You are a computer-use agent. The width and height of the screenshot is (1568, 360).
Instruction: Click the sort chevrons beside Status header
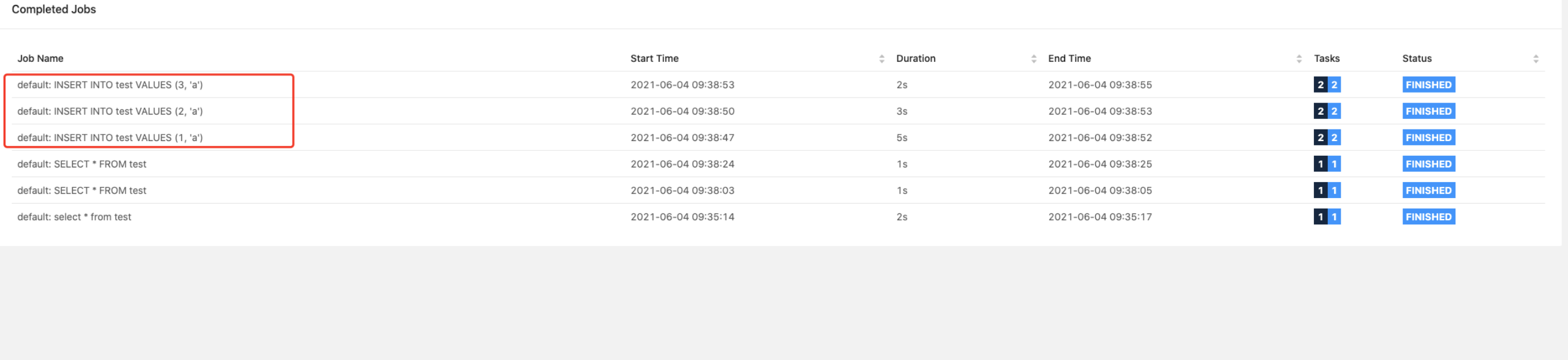pos(1536,58)
